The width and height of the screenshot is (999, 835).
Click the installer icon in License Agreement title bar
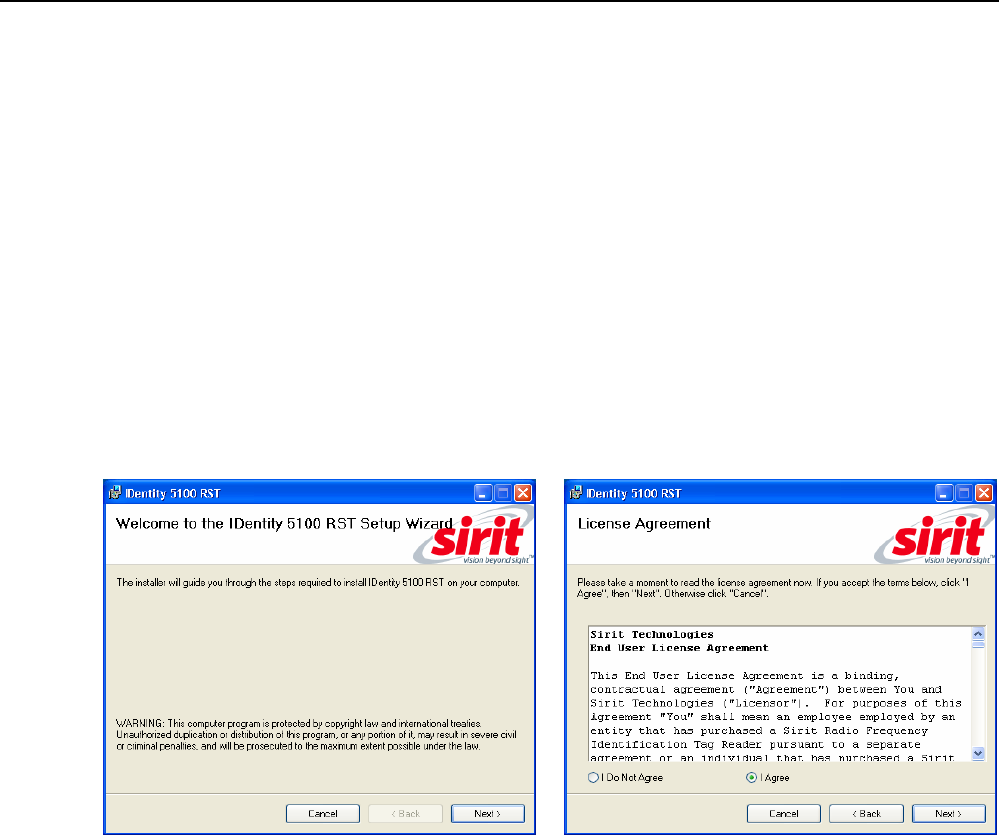576,493
